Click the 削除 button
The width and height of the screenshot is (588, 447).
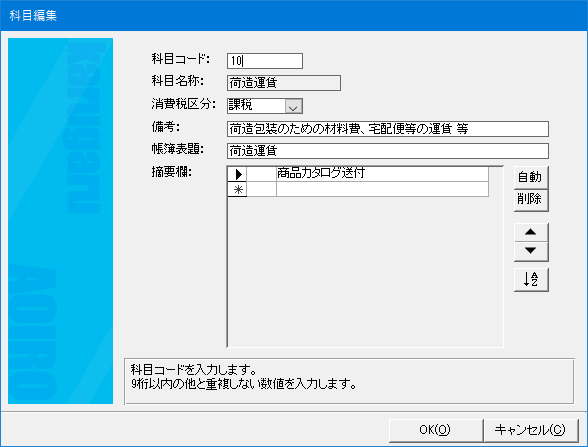(531, 200)
